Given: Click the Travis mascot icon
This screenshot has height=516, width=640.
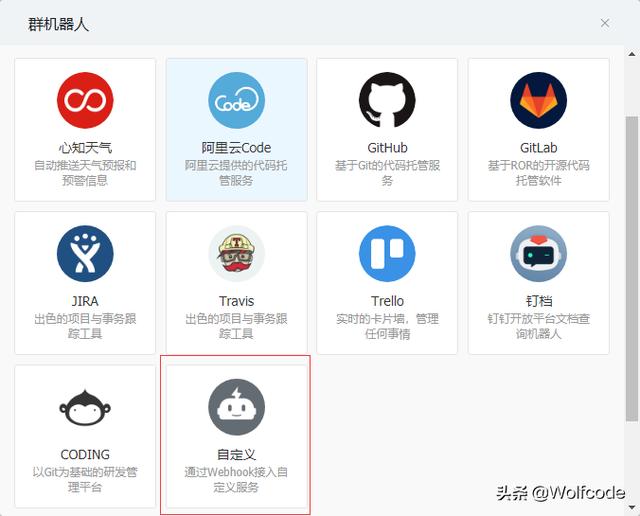Looking at the screenshot, I should pos(236,254).
